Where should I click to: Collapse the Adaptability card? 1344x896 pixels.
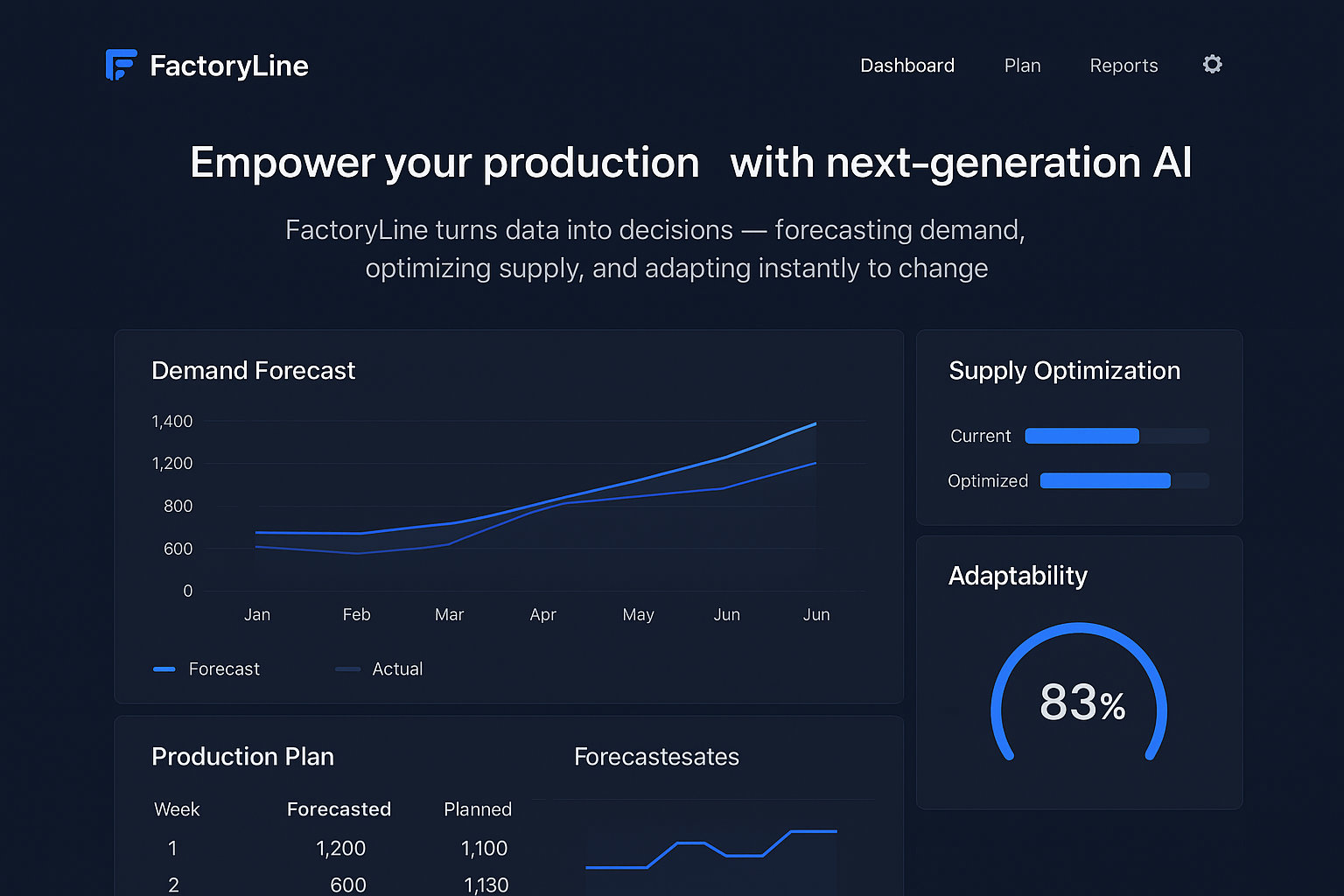pyautogui.click(x=1018, y=575)
